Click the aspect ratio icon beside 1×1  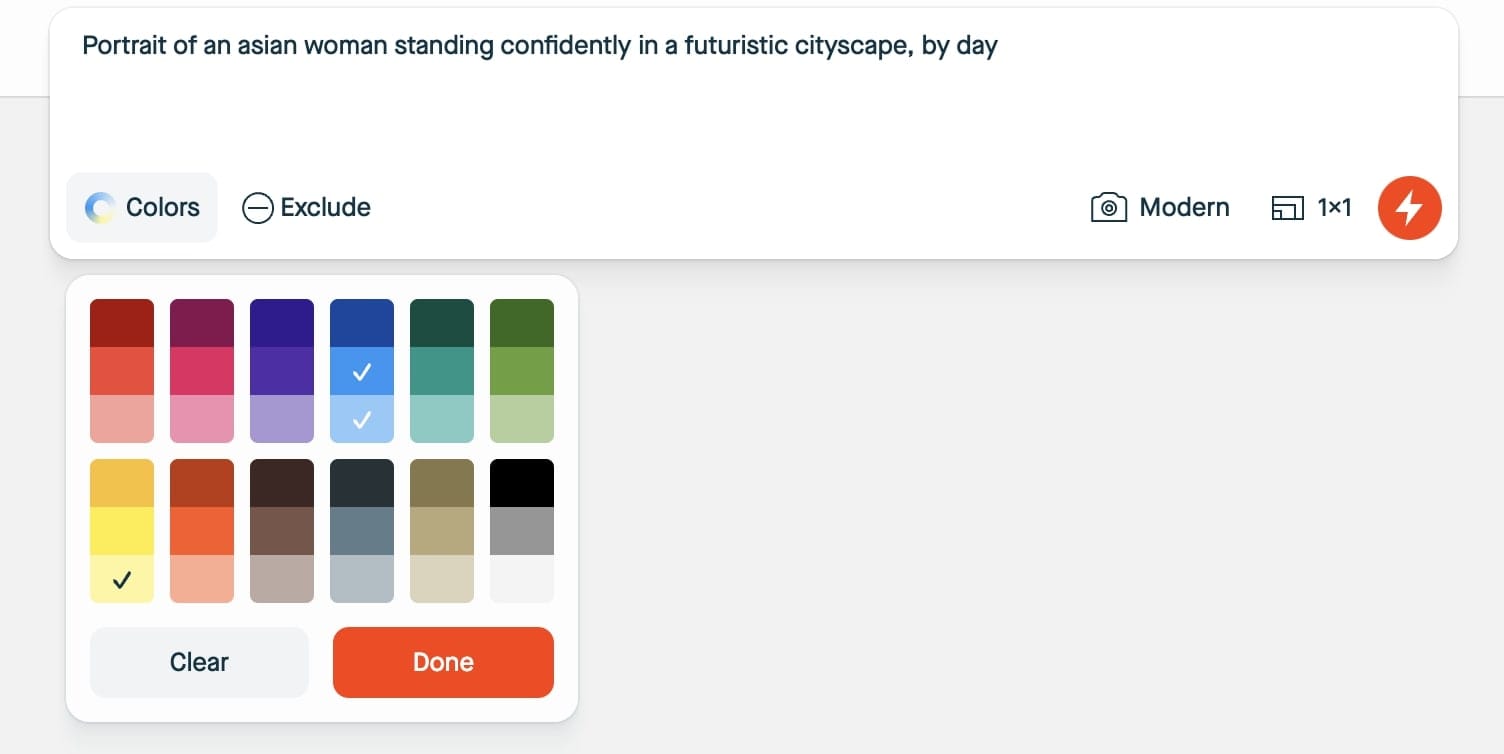1288,208
